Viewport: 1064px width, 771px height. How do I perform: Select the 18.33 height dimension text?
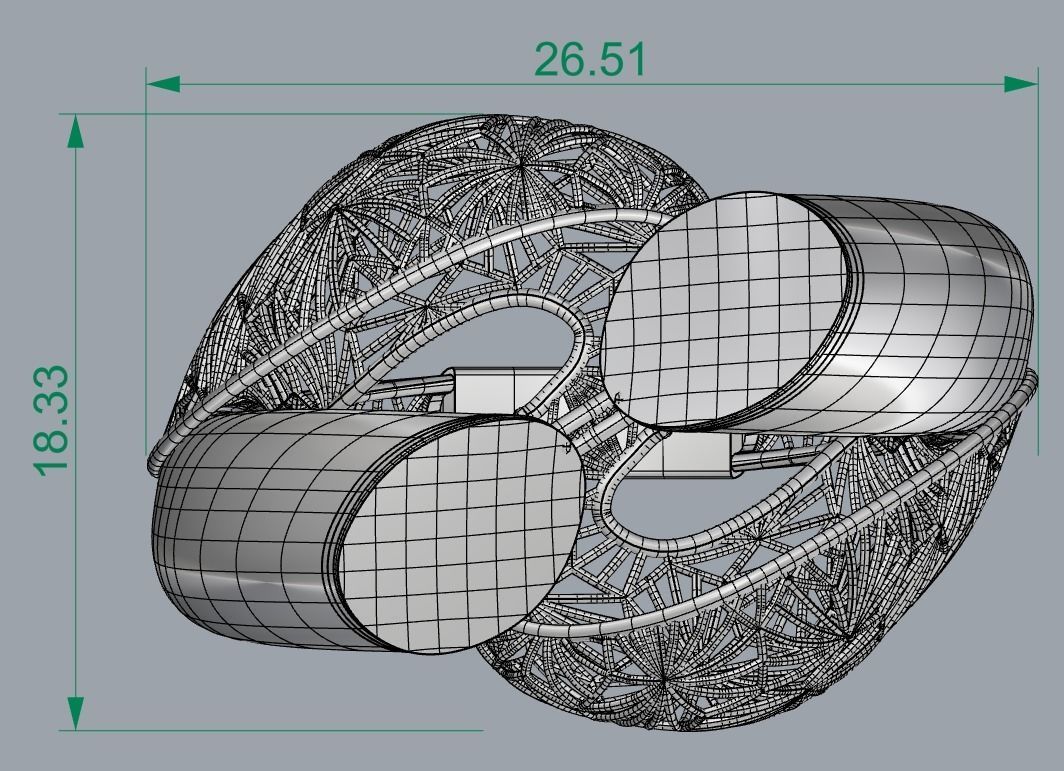point(51,421)
